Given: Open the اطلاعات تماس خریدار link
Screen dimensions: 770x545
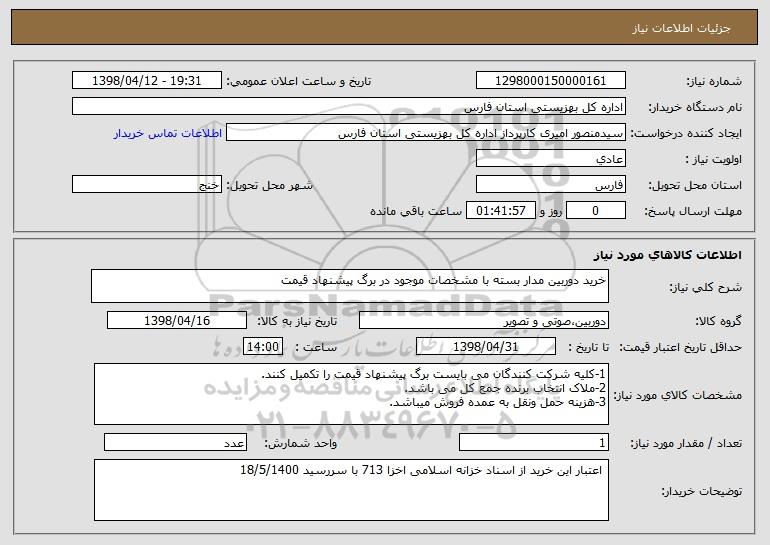Looking at the screenshot, I should [x=168, y=134].
